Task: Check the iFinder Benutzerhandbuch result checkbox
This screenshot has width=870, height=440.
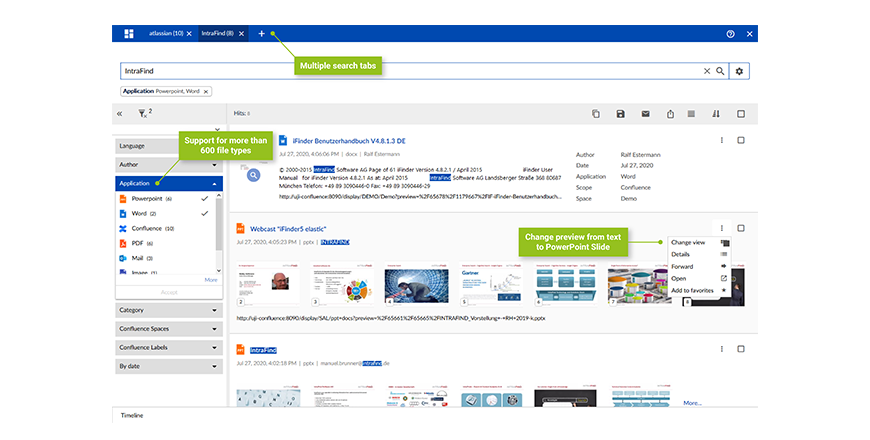Action: [741, 140]
